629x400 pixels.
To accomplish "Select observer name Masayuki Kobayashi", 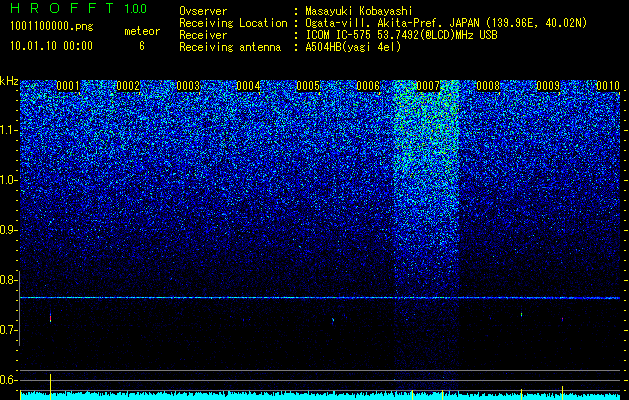I will coord(359,11).
